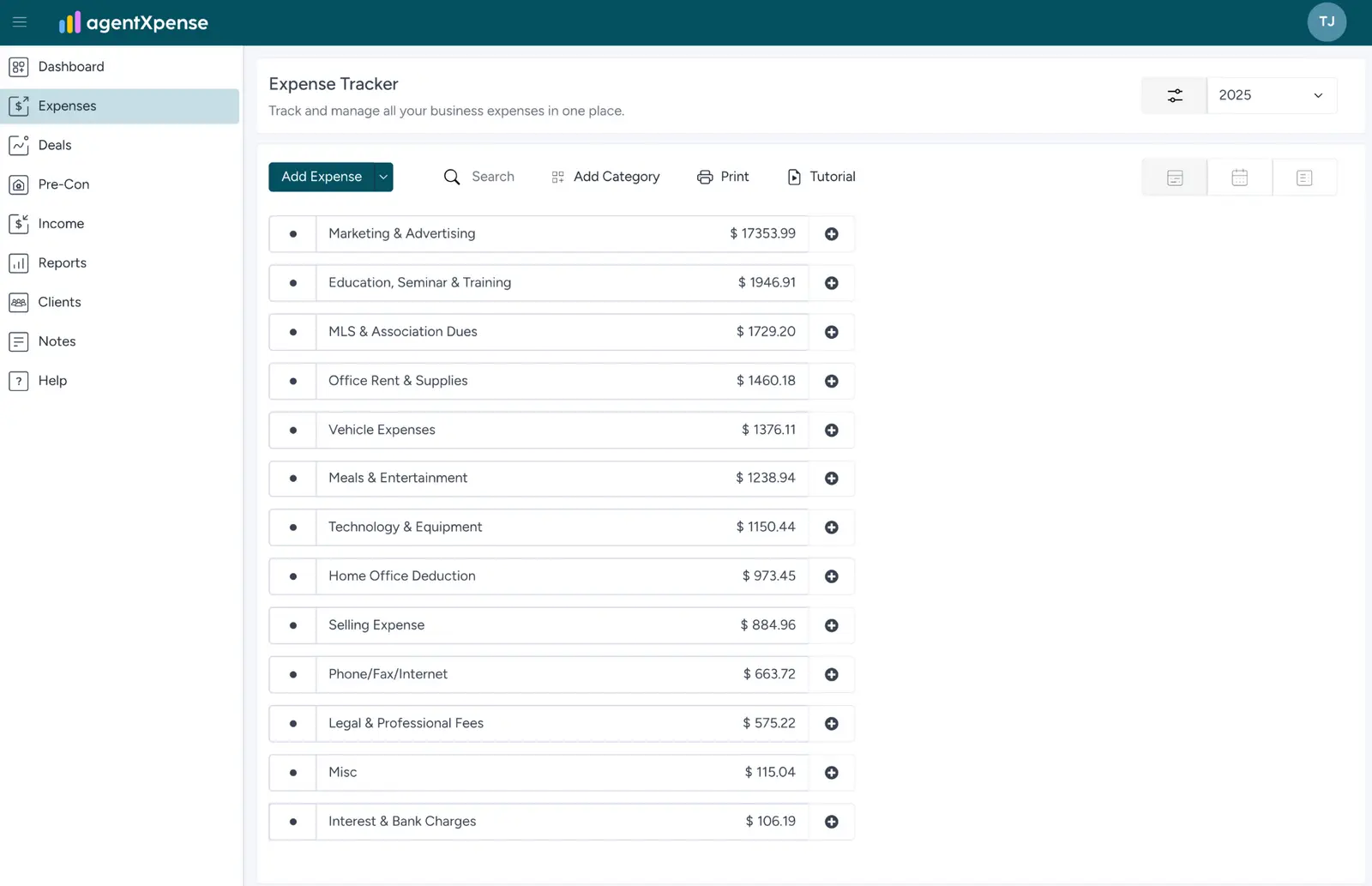Open the 2025 year dropdown
The width and height of the screenshot is (1372, 886).
click(1272, 95)
